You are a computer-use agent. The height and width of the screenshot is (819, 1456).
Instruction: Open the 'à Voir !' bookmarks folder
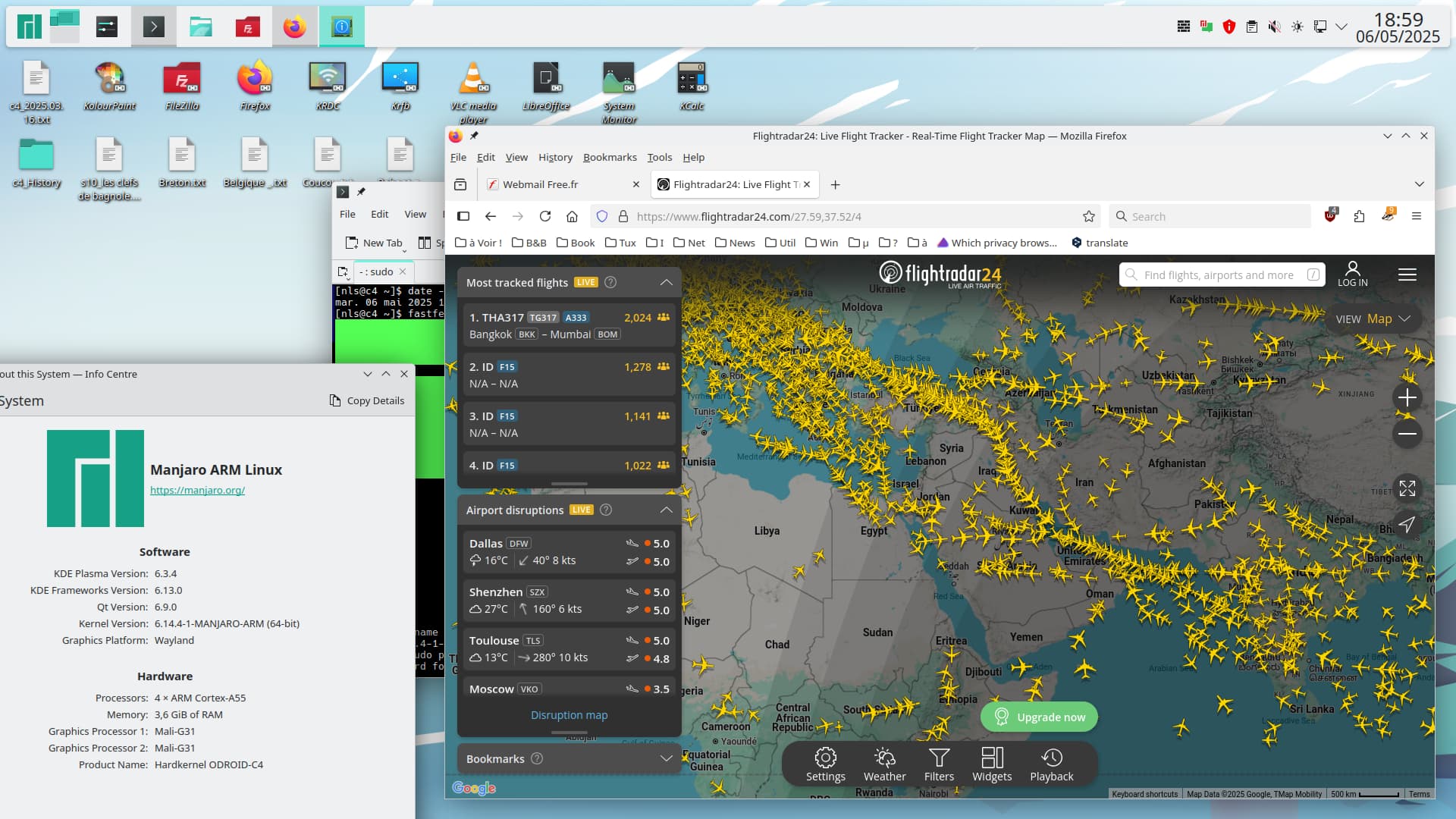(479, 243)
